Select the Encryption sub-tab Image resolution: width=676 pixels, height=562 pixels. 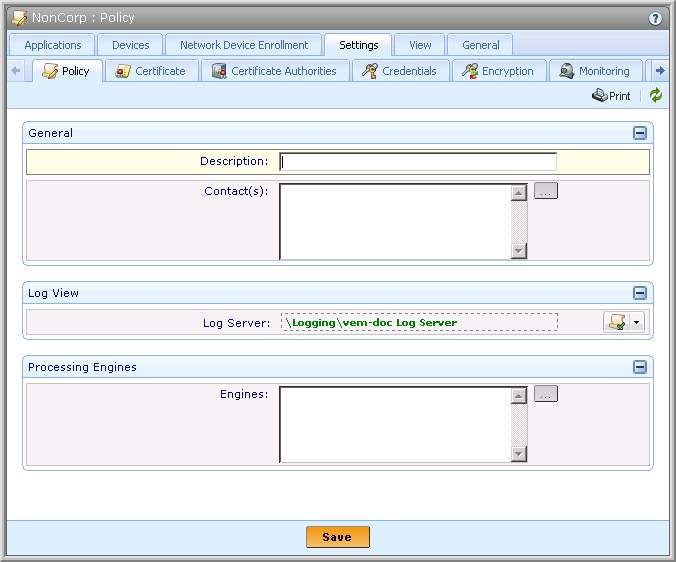(498, 71)
